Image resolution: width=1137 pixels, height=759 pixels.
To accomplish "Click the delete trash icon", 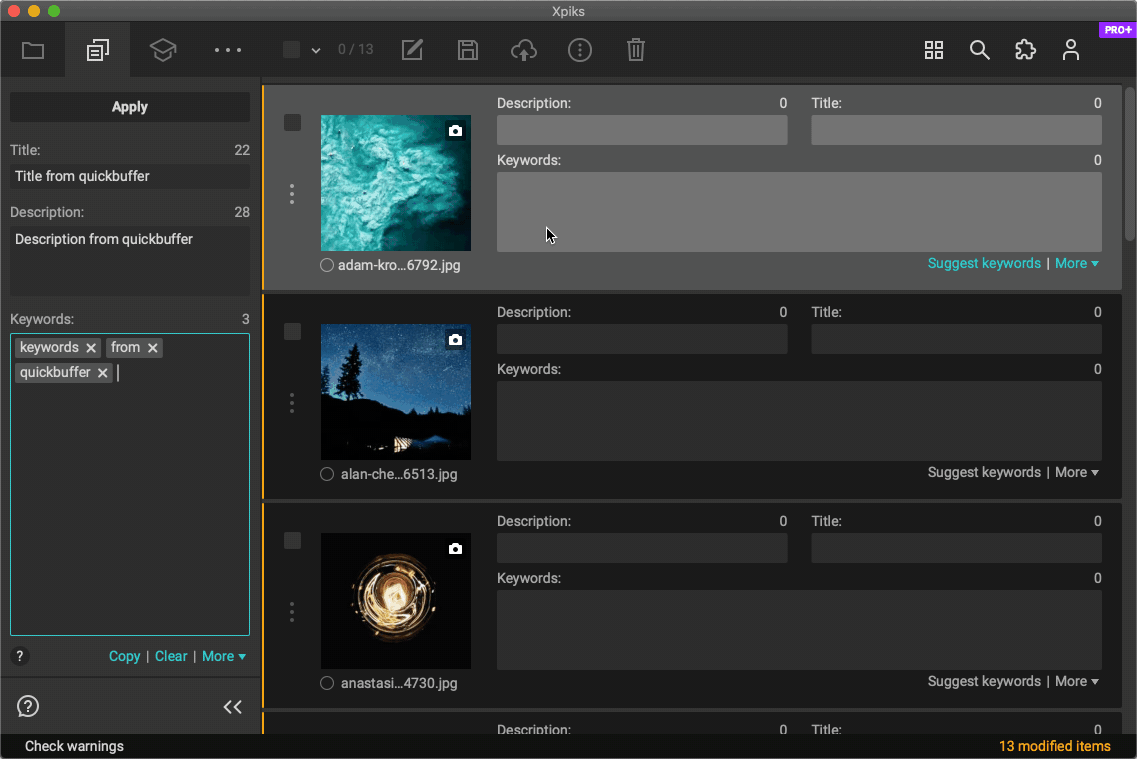I will pos(635,49).
